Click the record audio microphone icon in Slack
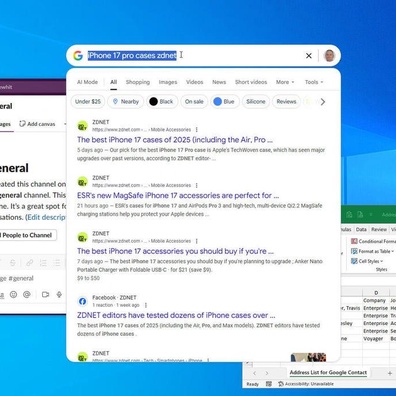Image resolution: width=396 pixels, height=396 pixels. [59, 294]
